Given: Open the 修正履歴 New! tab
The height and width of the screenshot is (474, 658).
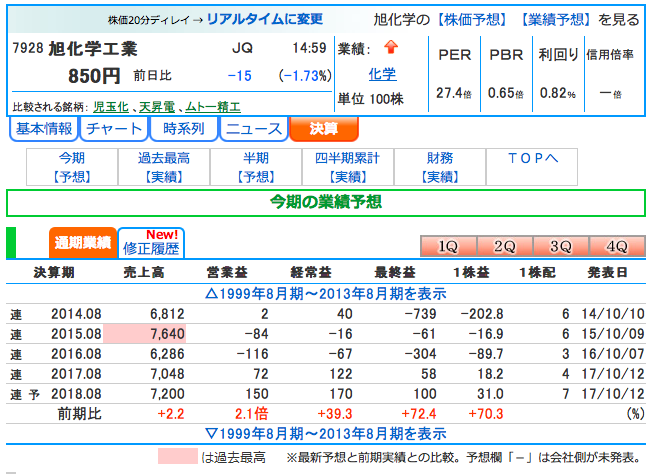Looking at the screenshot, I should [151, 243].
